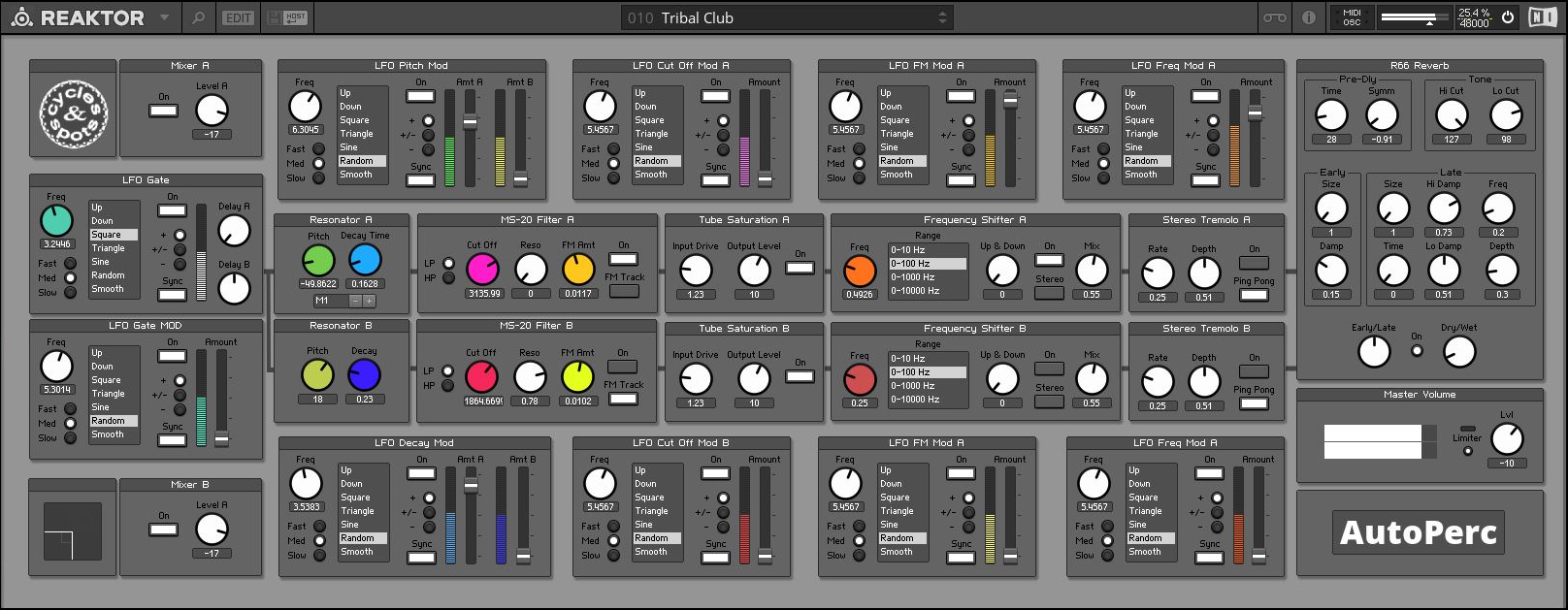Toggle the Mixer B On switch

[163, 530]
